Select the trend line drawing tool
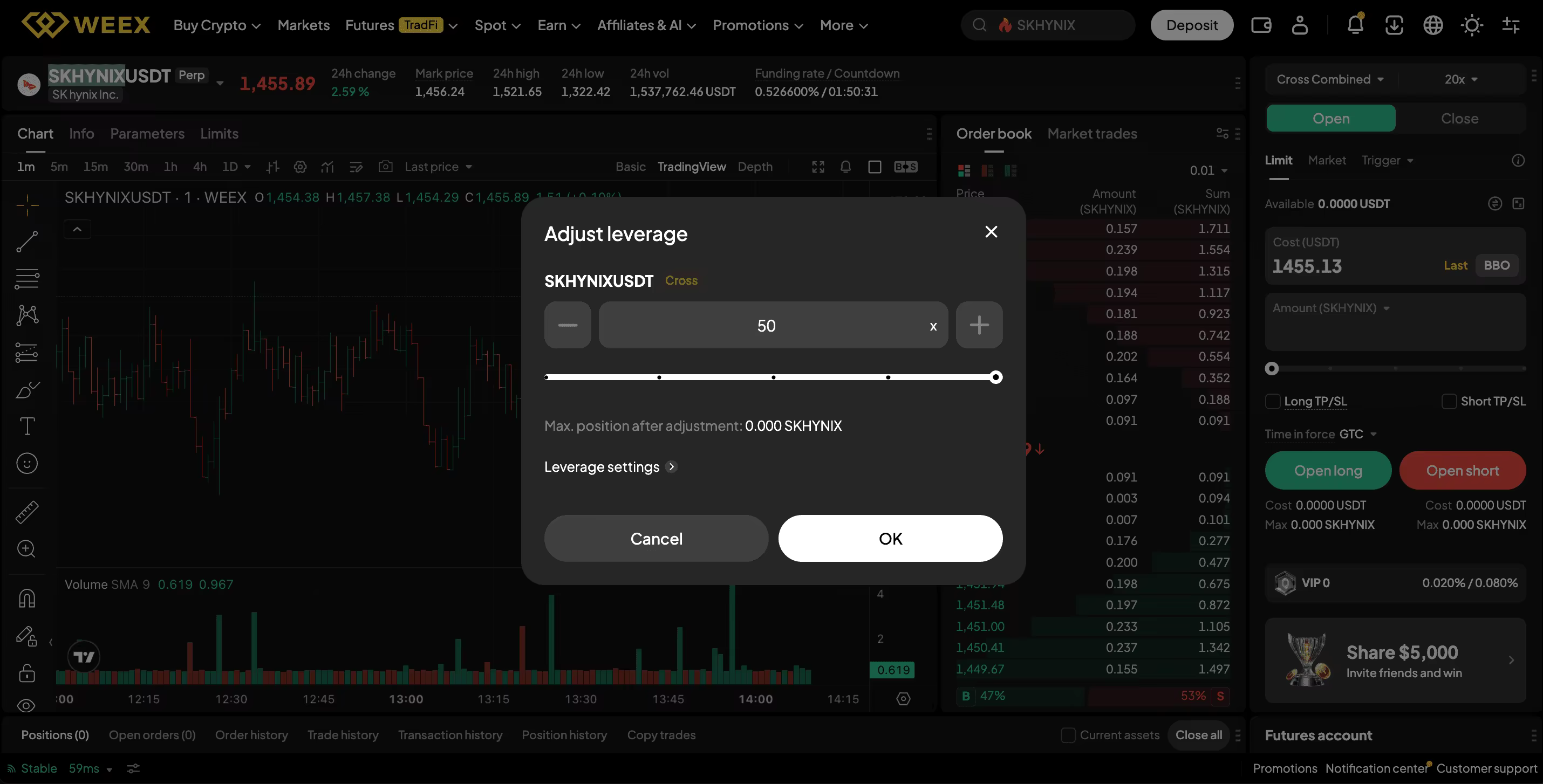 point(27,242)
